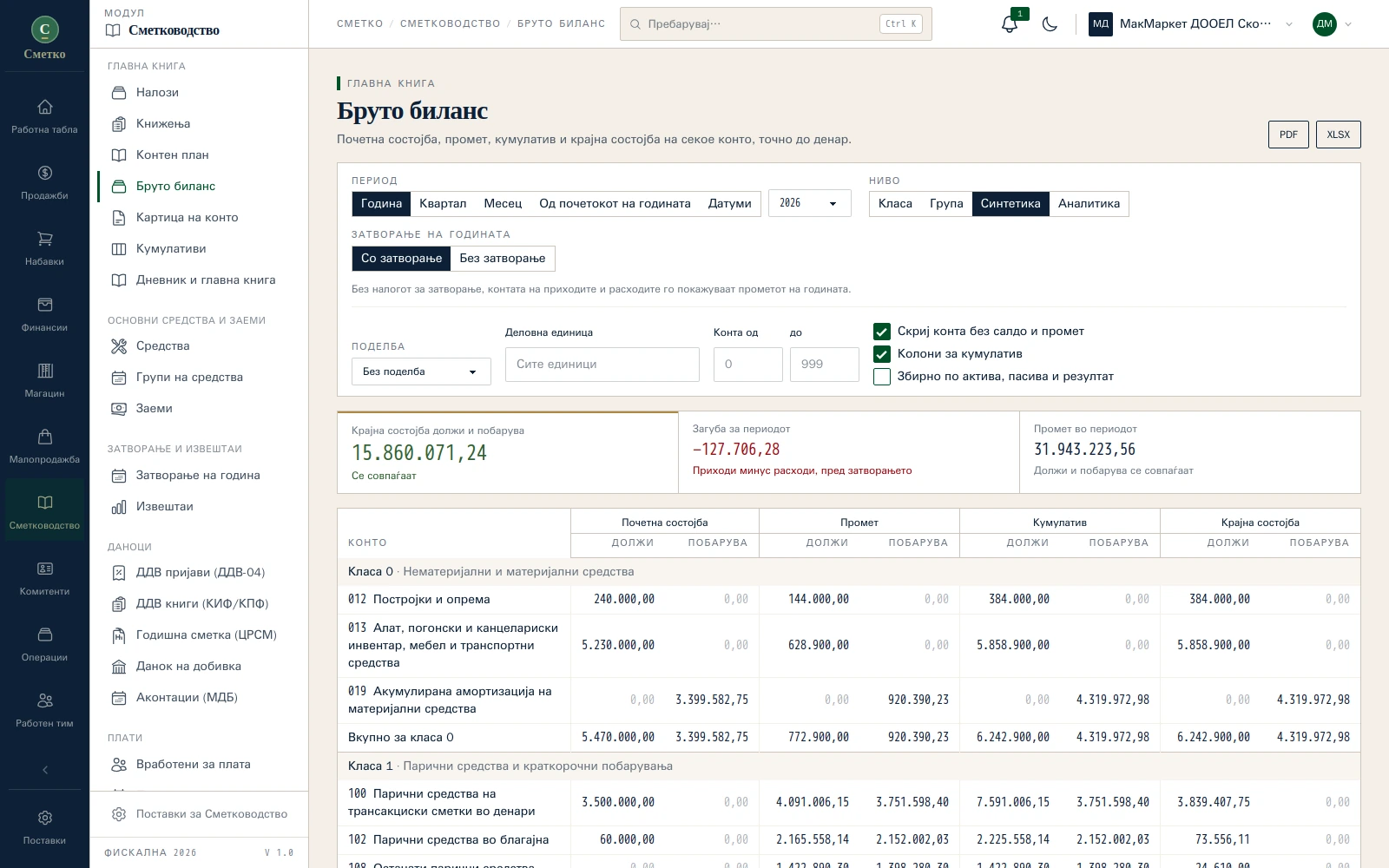Open Малопродажба module
1389x868 pixels.
(45, 446)
